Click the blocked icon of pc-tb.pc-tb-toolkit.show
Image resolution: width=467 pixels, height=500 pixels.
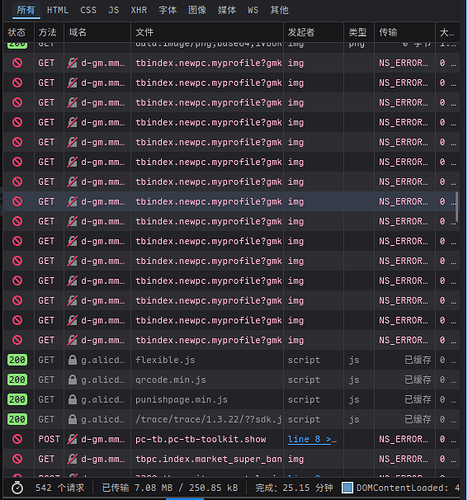click(17, 439)
